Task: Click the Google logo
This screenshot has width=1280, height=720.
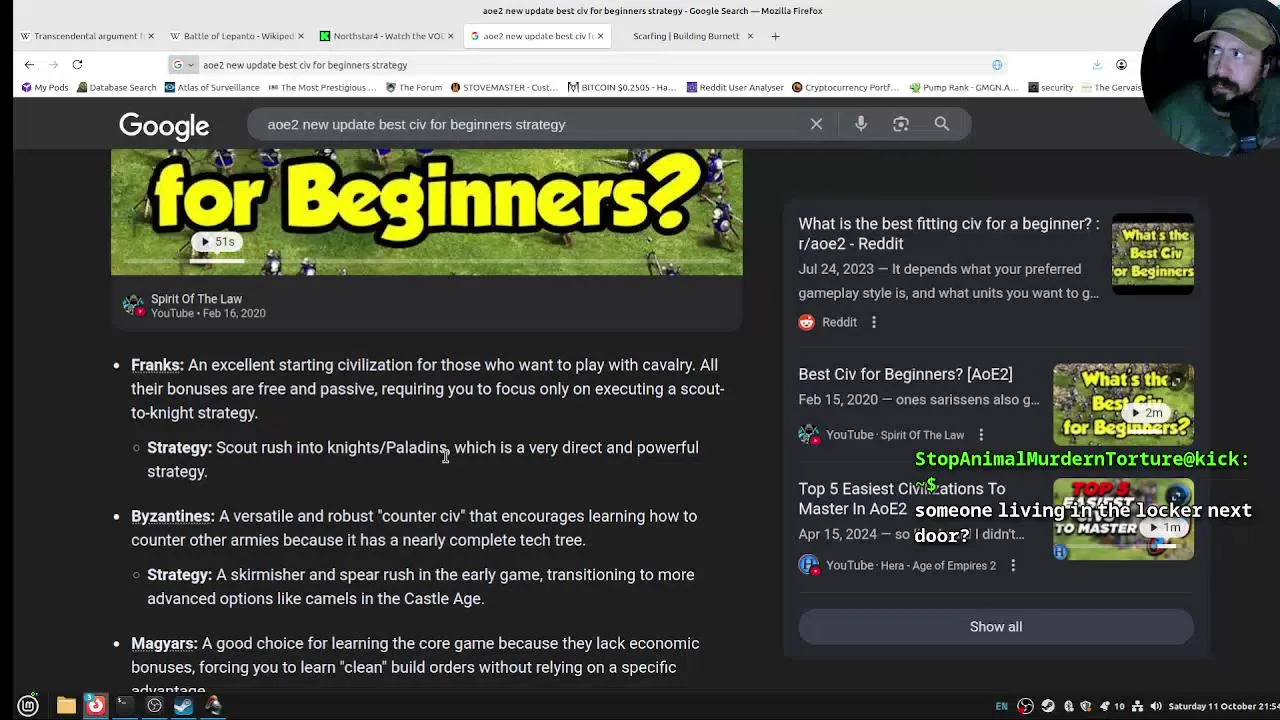Action: [164, 126]
